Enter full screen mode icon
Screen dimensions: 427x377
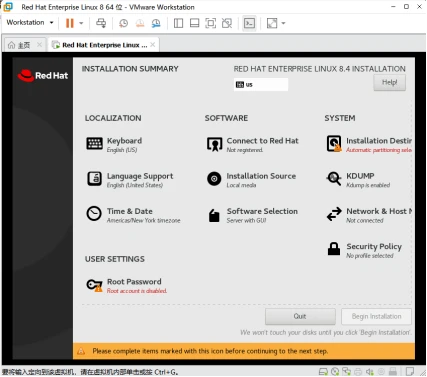coord(211,23)
